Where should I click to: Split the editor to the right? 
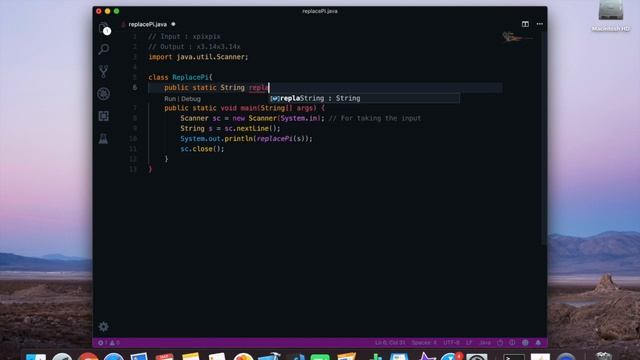pos(525,24)
